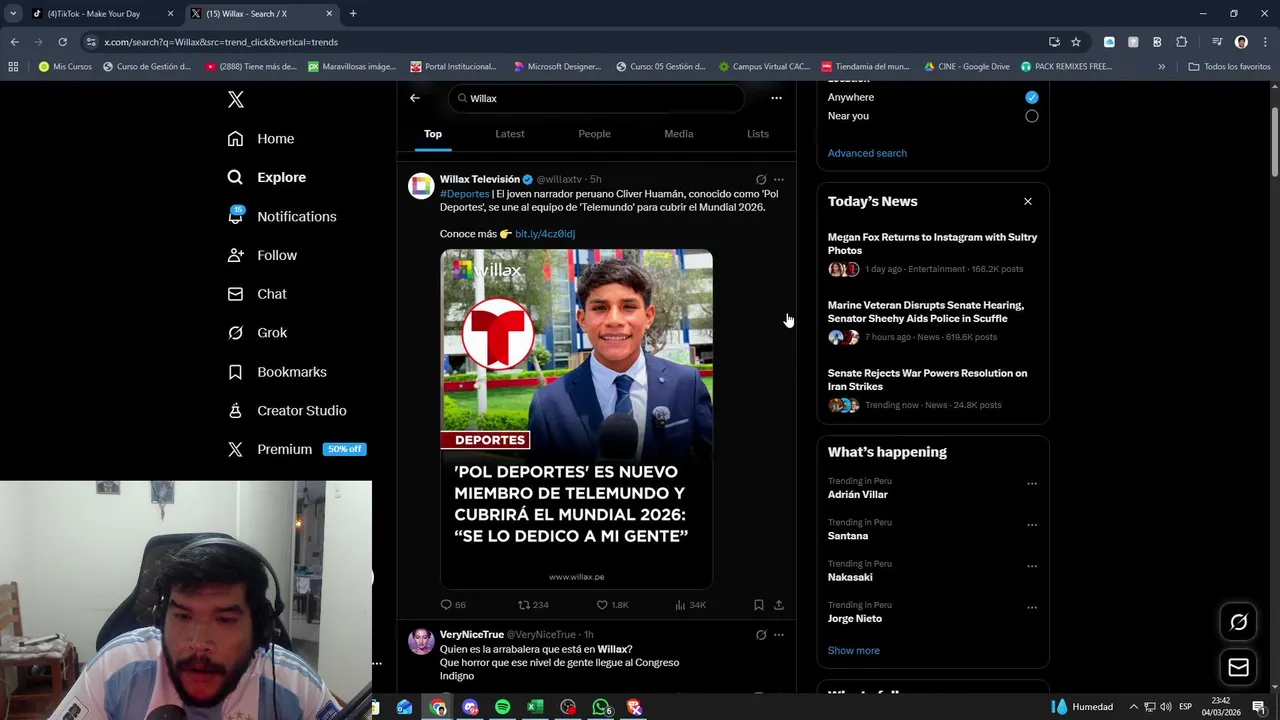Open the #Deportes hashtag
This screenshot has height=720, width=1280.
click(465, 194)
